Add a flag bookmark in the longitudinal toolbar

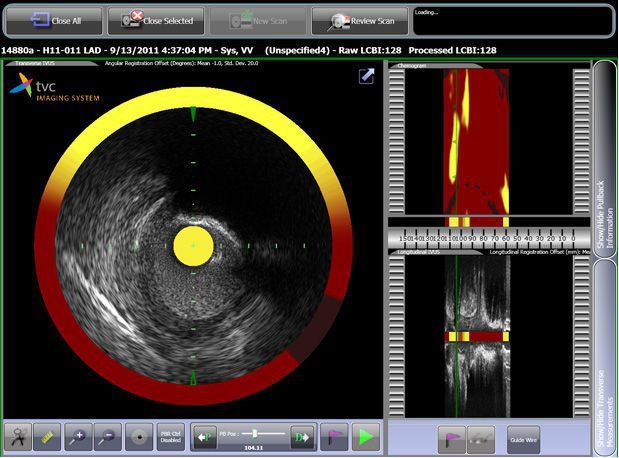[x=452, y=439]
